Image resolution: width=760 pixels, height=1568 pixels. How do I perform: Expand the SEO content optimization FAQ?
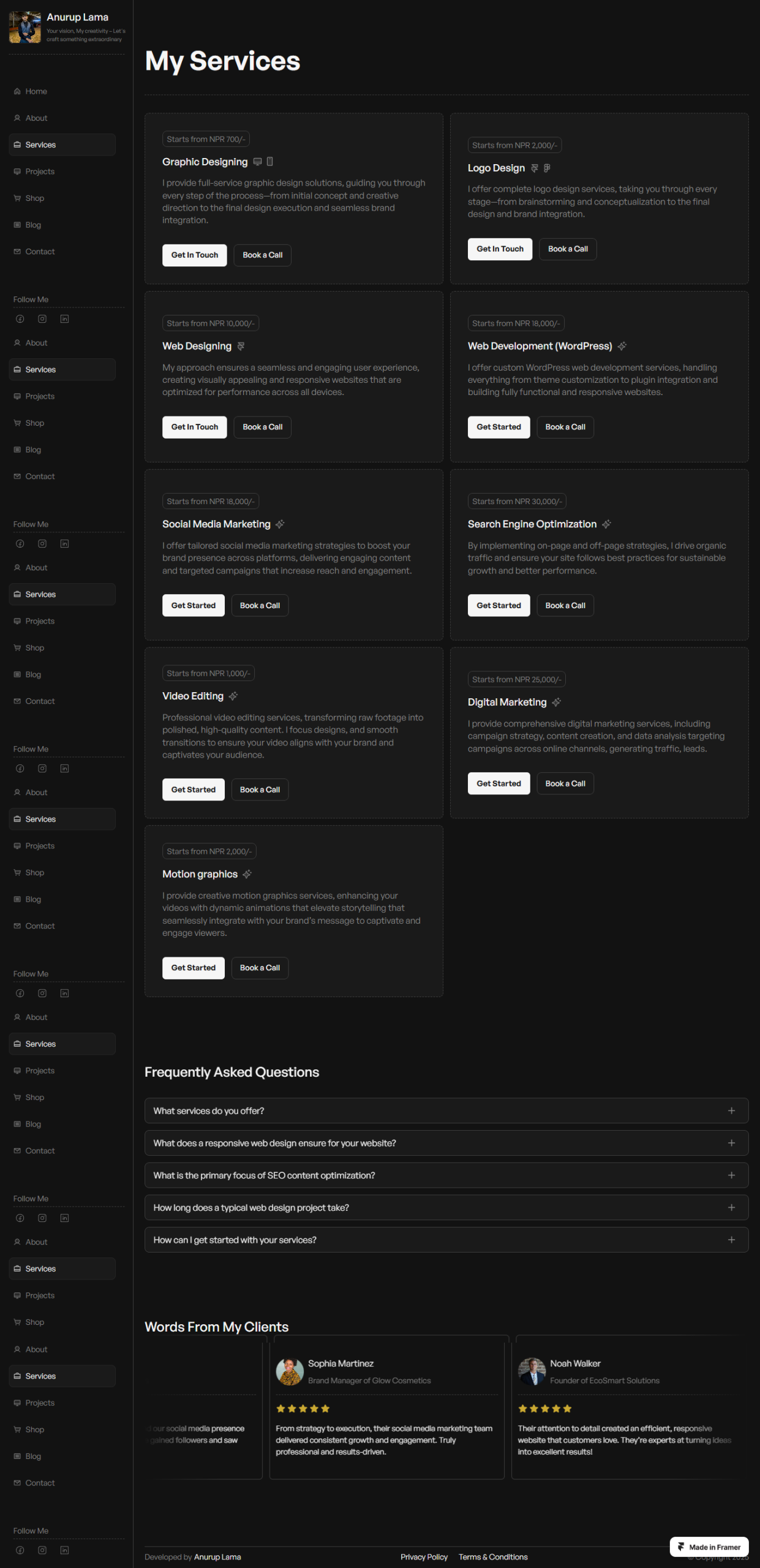point(446,1175)
